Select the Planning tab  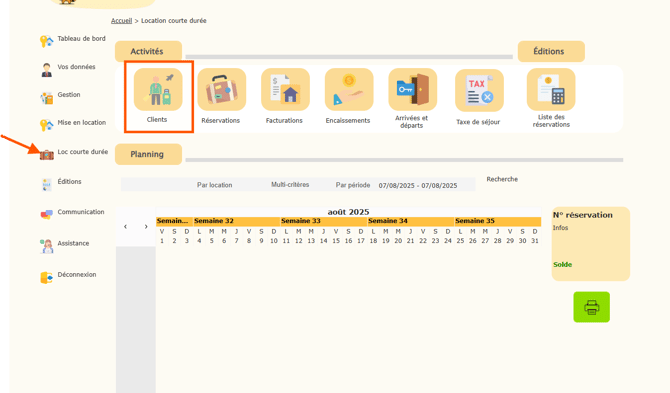148,154
